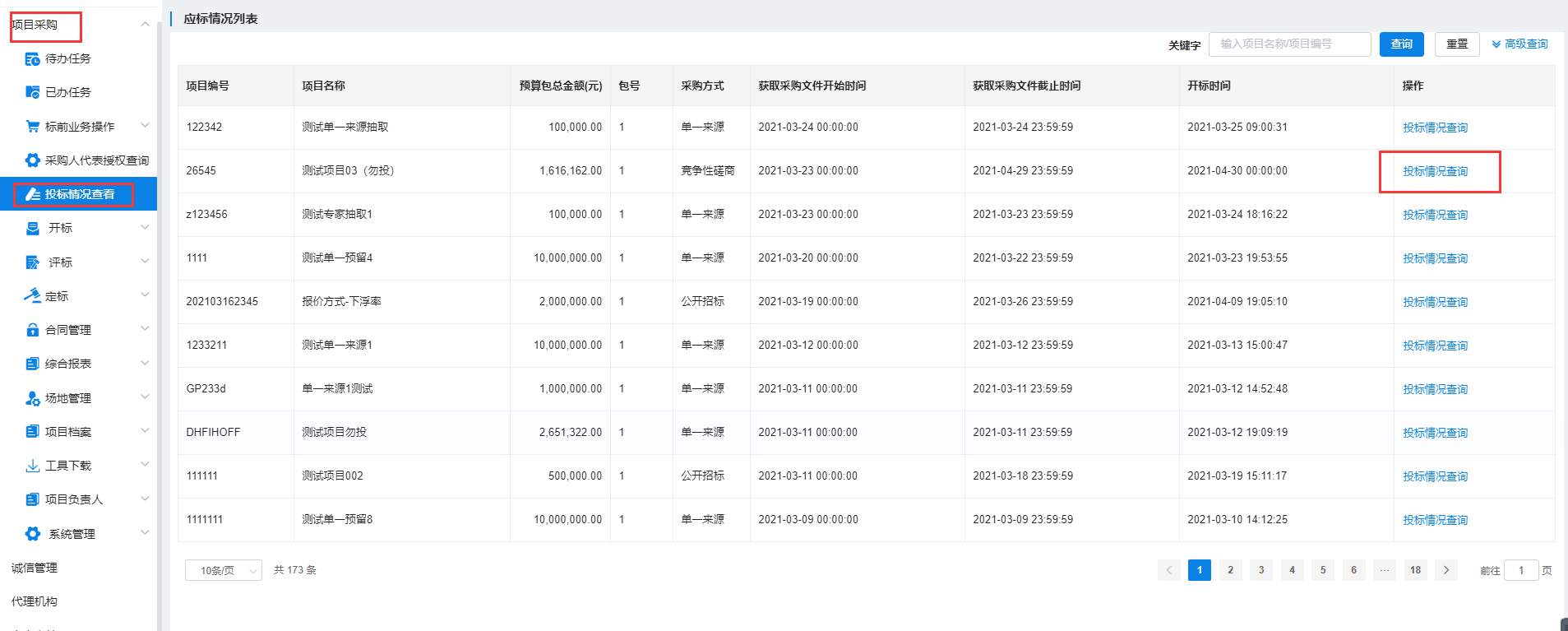Go to page 3 in pagination
The height and width of the screenshot is (631, 1568).
[x=1260, y=570]
